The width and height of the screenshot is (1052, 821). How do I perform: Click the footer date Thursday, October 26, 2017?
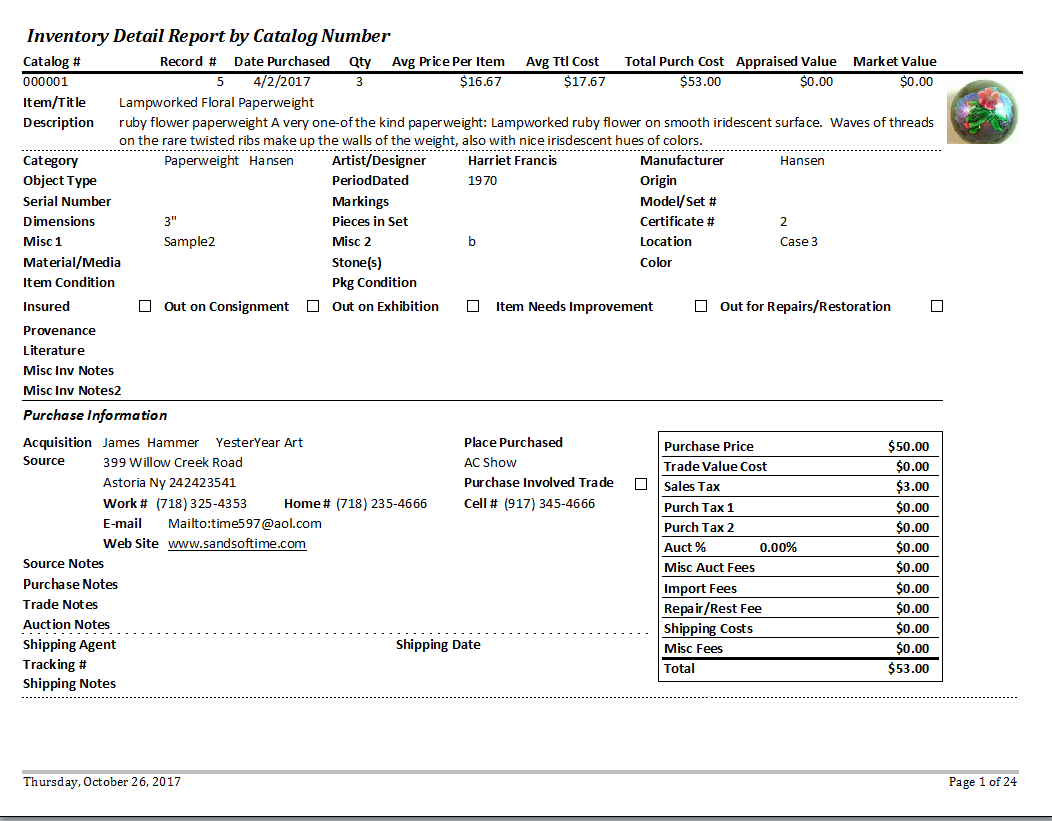pyautogui.click(x=101, y=782)
